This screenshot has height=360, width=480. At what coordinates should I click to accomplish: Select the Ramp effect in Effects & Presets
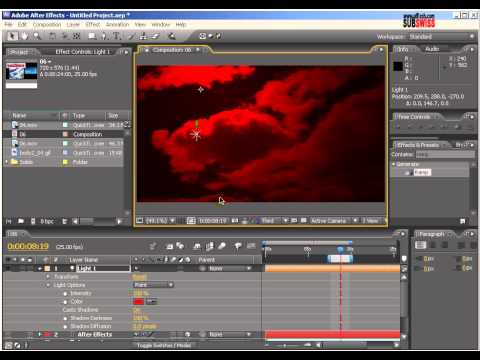[422, 172]
